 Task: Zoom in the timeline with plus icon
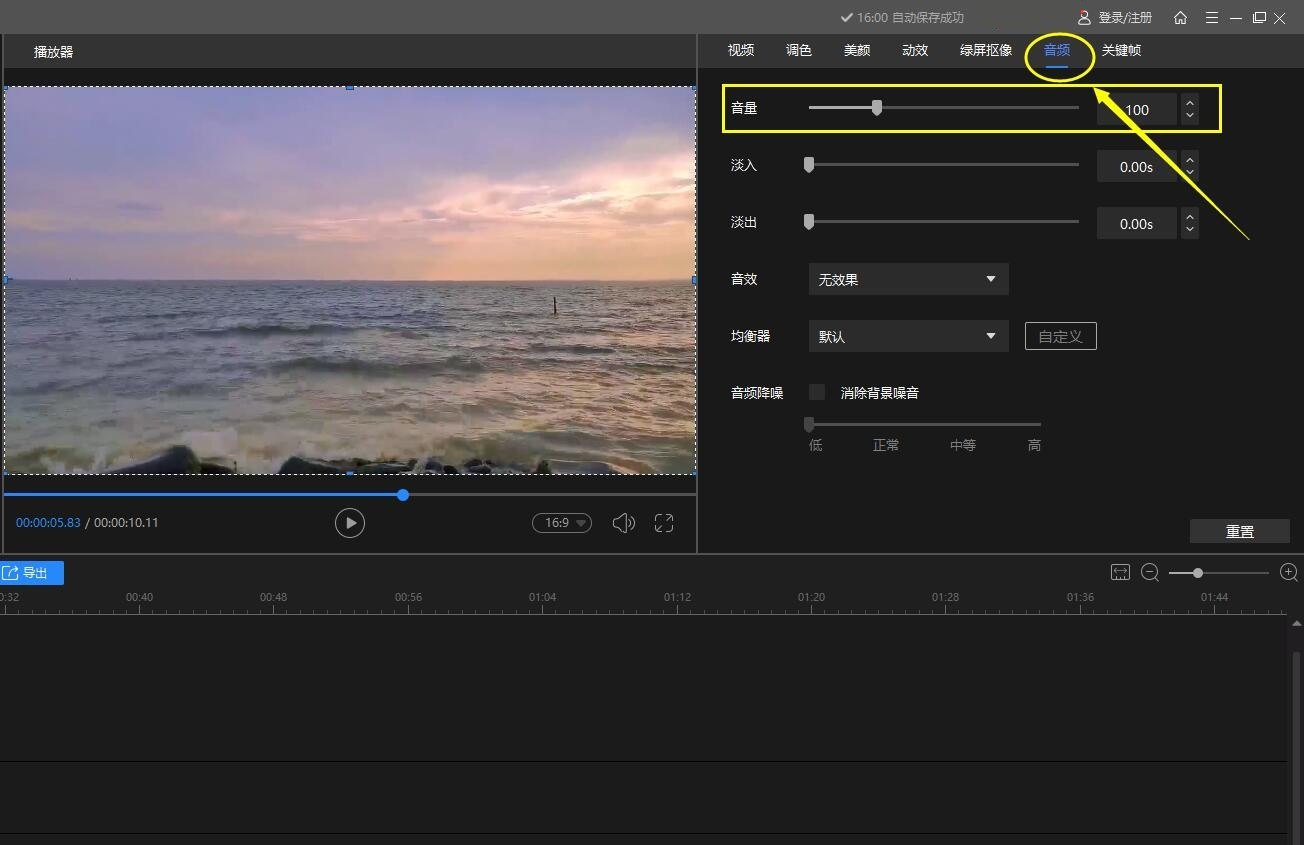point(1289,572)
